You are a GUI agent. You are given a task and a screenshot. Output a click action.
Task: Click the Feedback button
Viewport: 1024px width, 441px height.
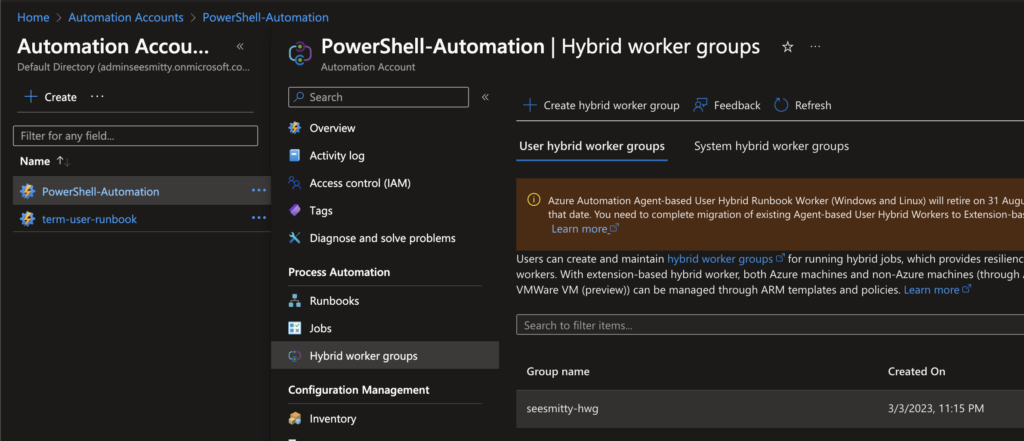tap(727, 105)
